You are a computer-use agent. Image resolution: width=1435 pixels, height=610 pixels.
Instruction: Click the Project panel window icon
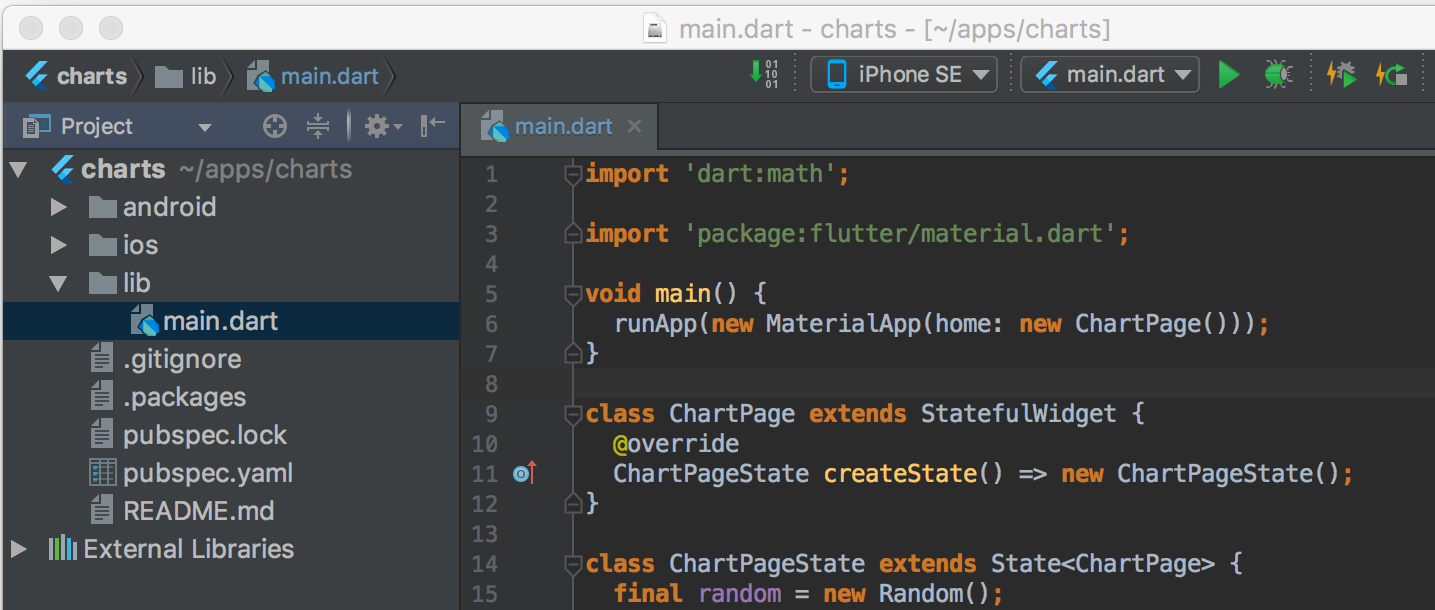click(36, 126)
